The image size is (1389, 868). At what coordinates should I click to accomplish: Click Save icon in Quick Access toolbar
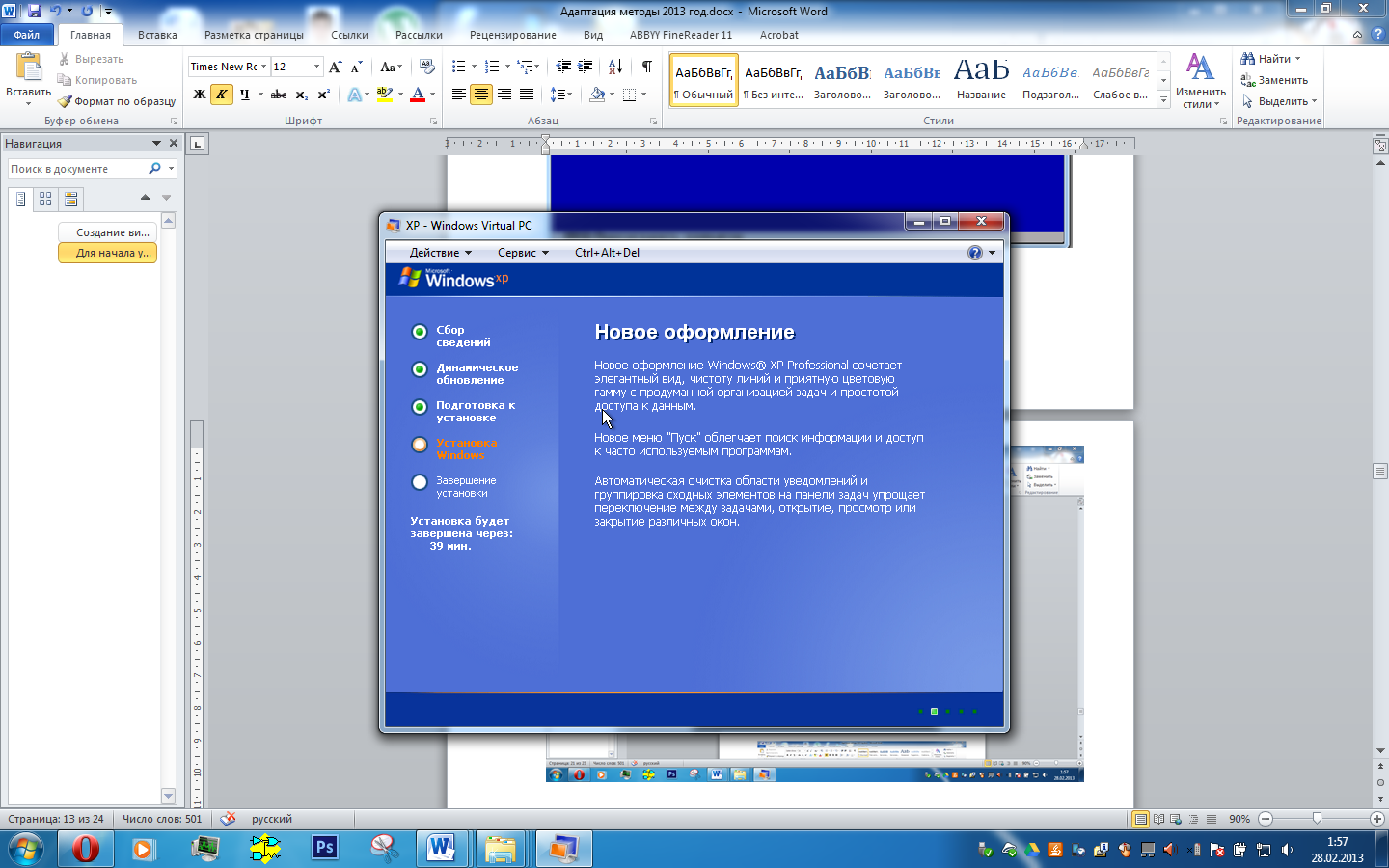coord(35,11)
